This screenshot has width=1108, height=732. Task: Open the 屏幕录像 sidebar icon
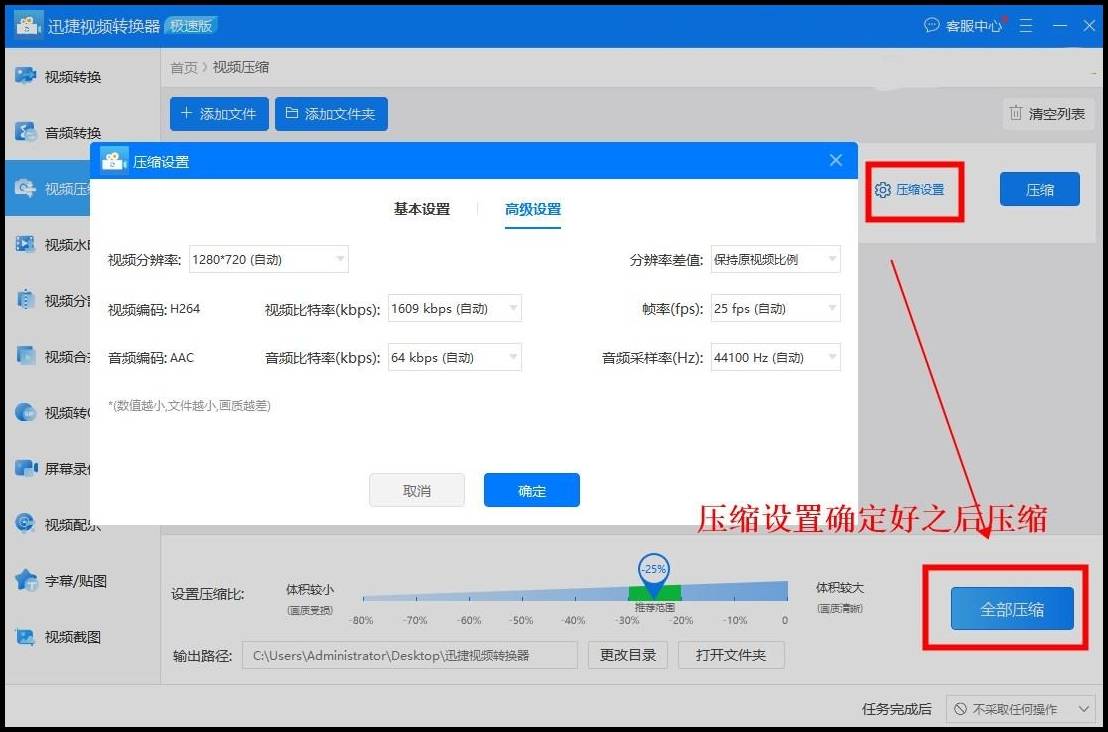(x=25, y=468)
